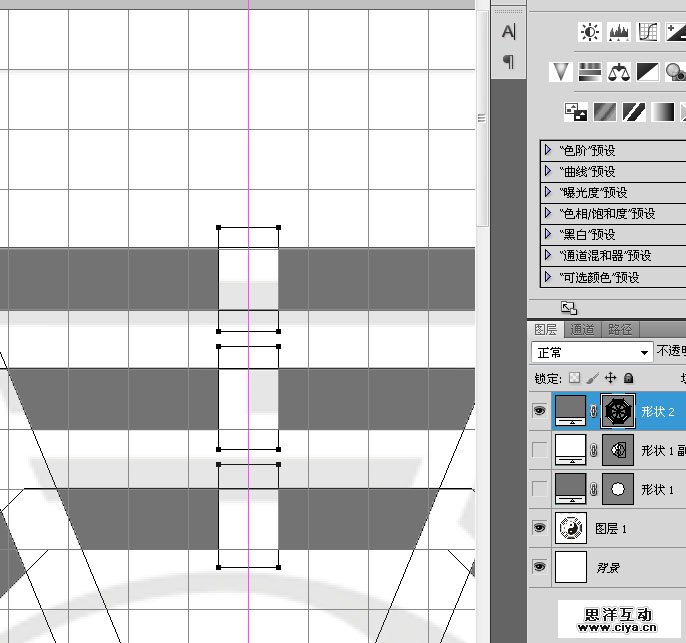Enable lock position for the layer
The image size is (686, 643).
click(610, 379)
